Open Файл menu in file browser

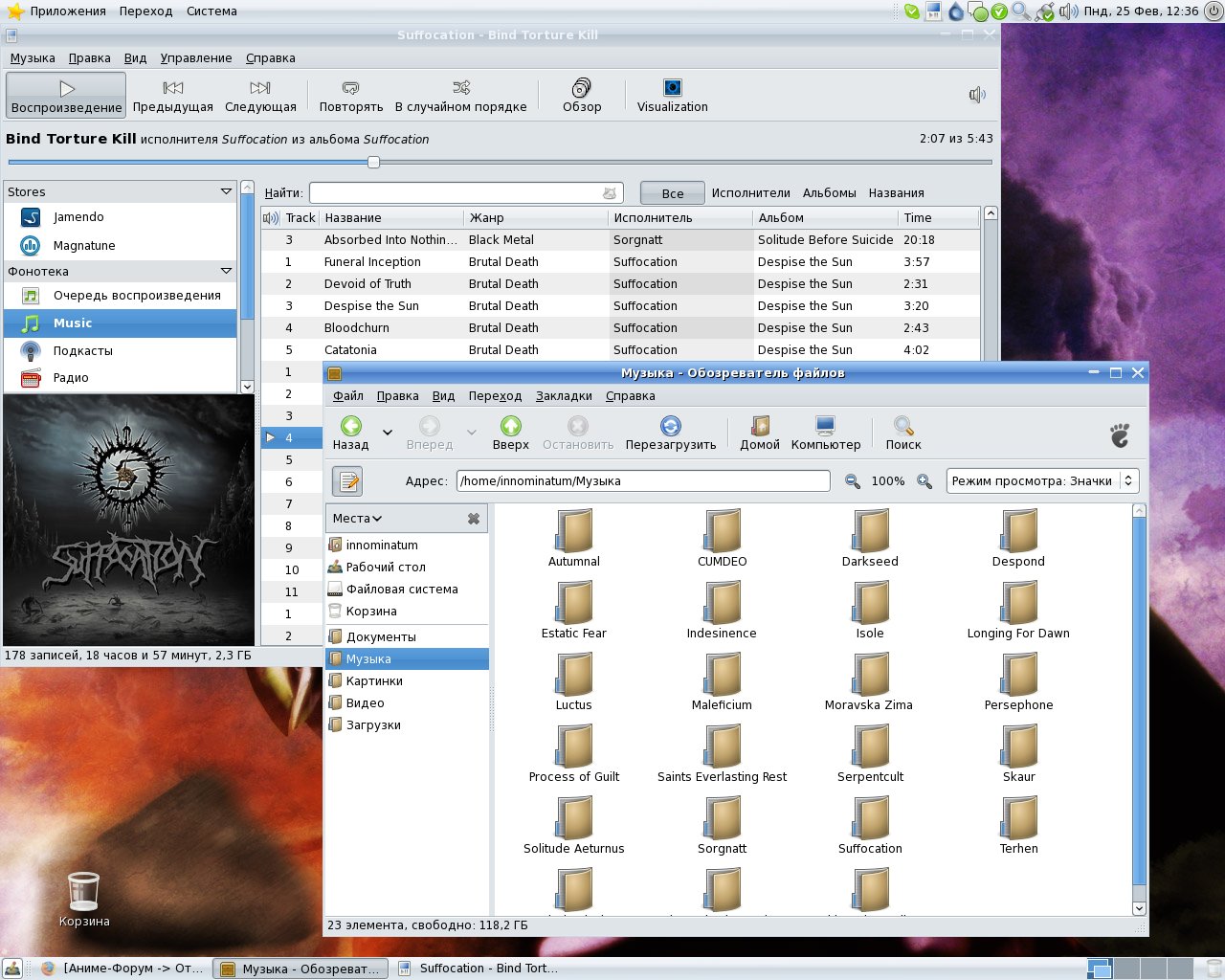[348, 396]
